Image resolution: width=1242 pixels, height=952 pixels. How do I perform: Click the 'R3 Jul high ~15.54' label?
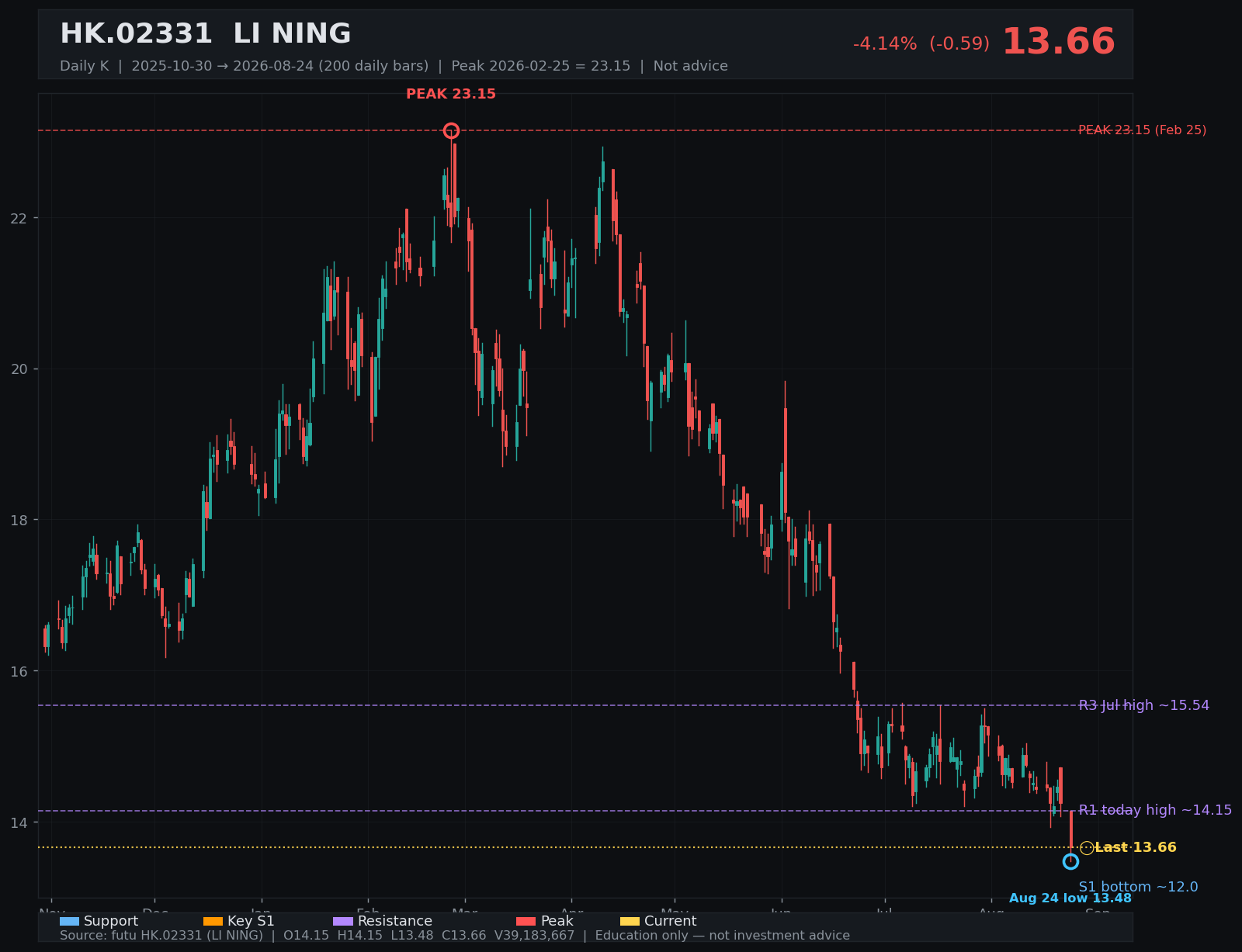[x=1144, y=705]
